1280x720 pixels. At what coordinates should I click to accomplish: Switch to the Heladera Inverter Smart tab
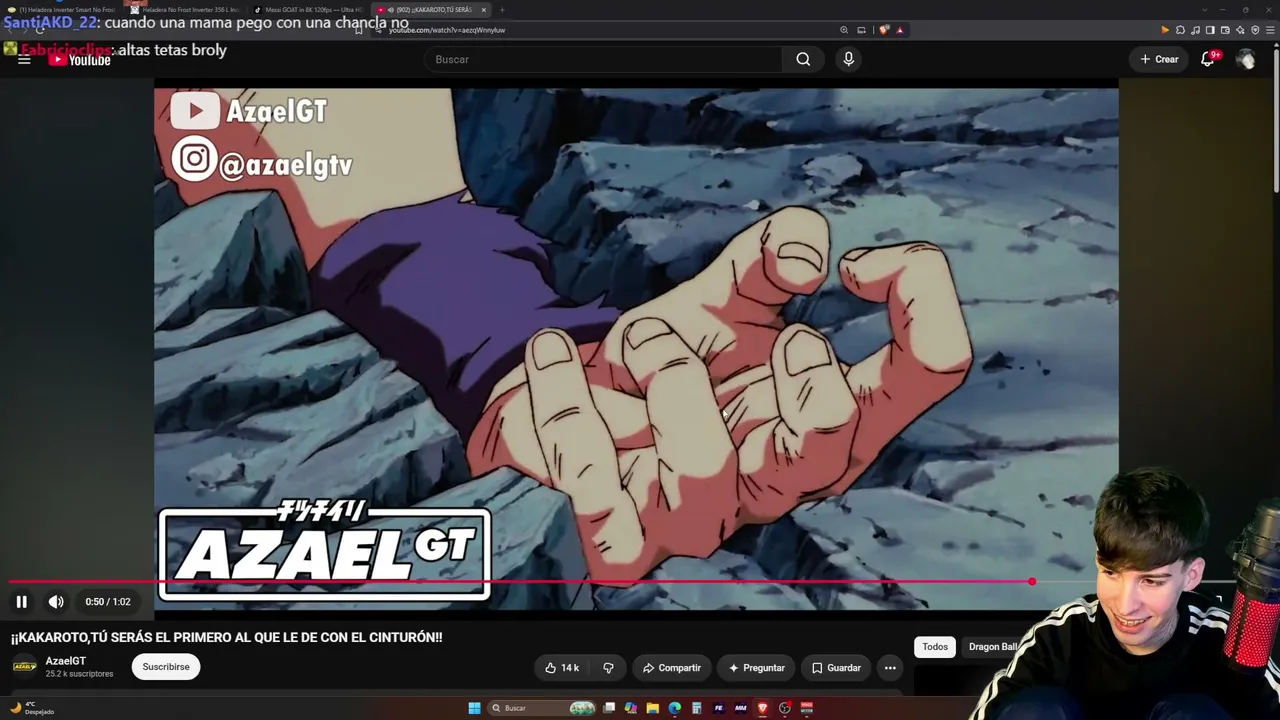click(62, 10)
